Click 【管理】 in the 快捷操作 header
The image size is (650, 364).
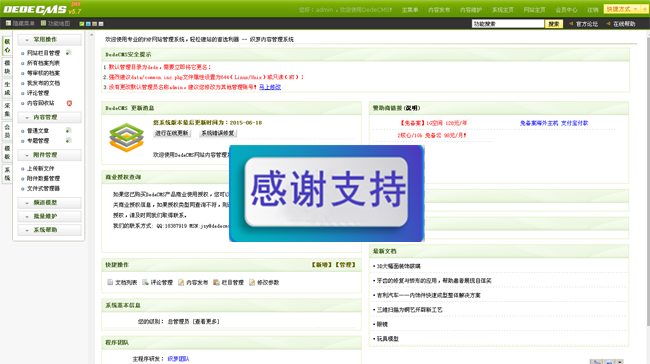345,265
